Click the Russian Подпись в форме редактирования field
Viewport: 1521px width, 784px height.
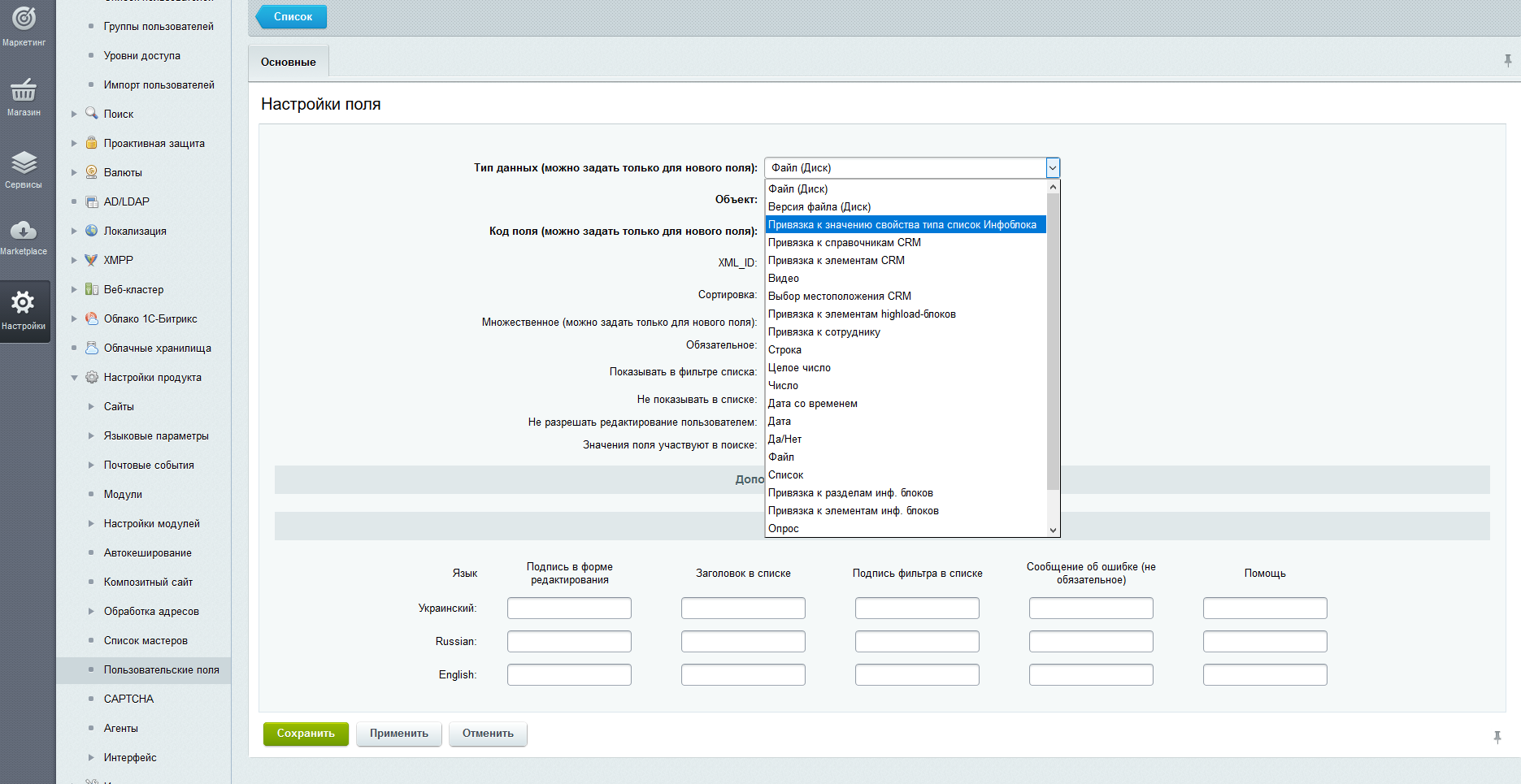569,642
